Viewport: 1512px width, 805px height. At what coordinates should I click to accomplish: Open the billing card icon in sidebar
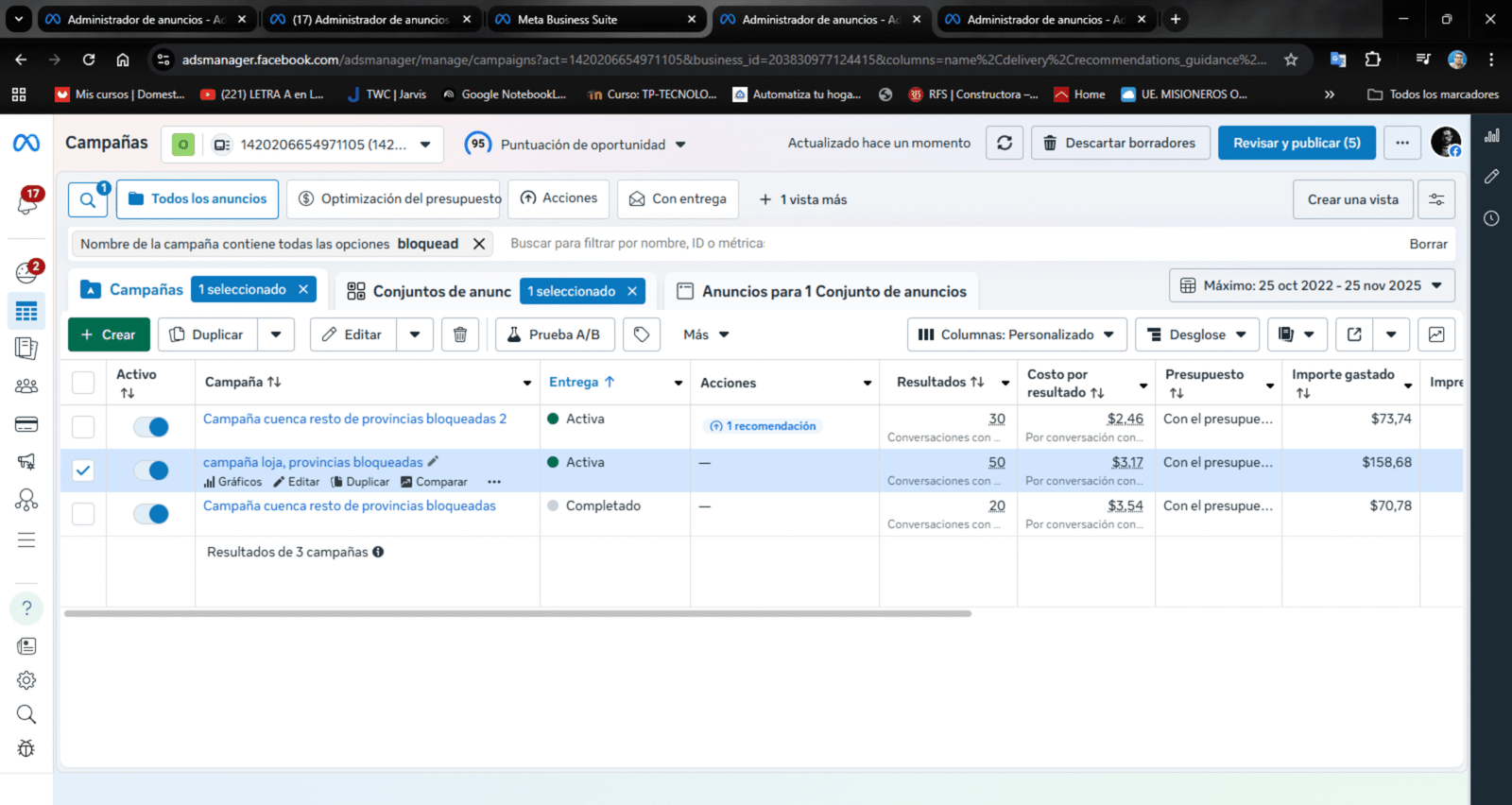coord(26,424)
